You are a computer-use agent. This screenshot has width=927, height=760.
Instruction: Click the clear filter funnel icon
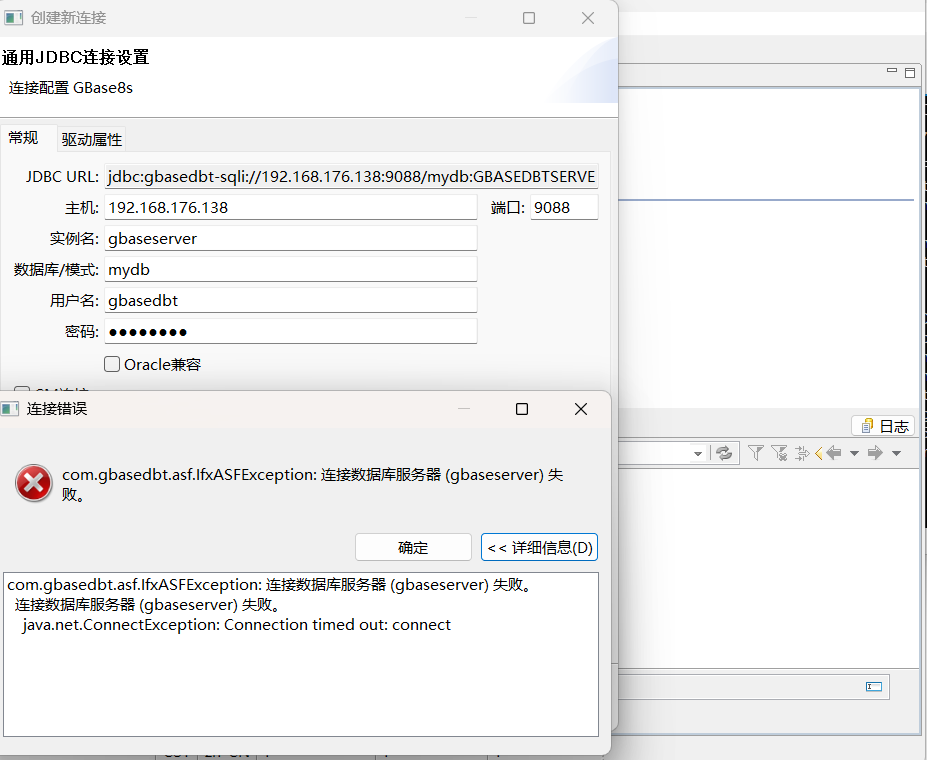tap(779, 453)
